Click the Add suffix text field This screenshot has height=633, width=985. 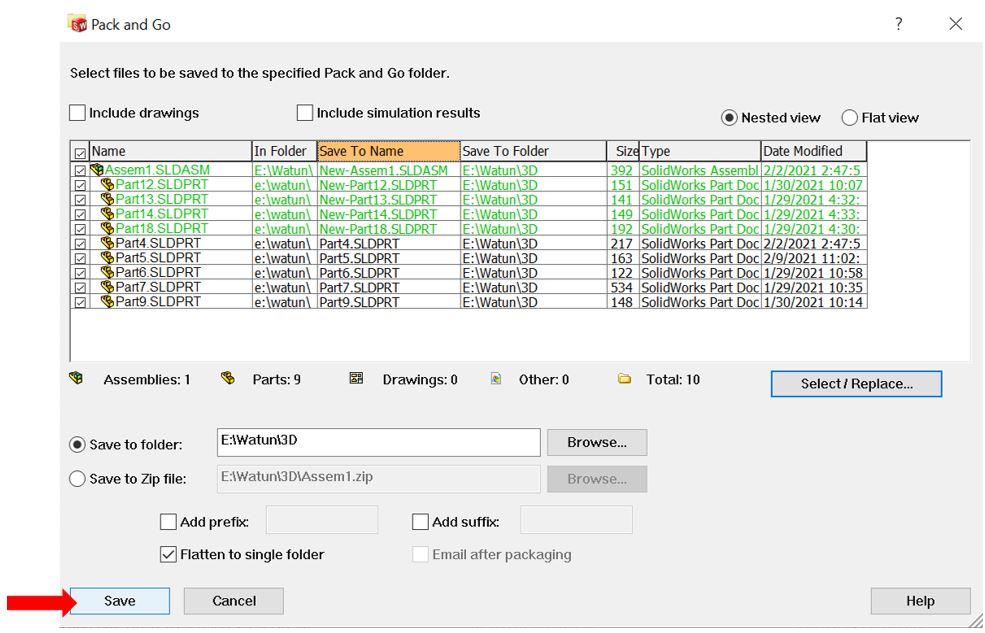577,520
